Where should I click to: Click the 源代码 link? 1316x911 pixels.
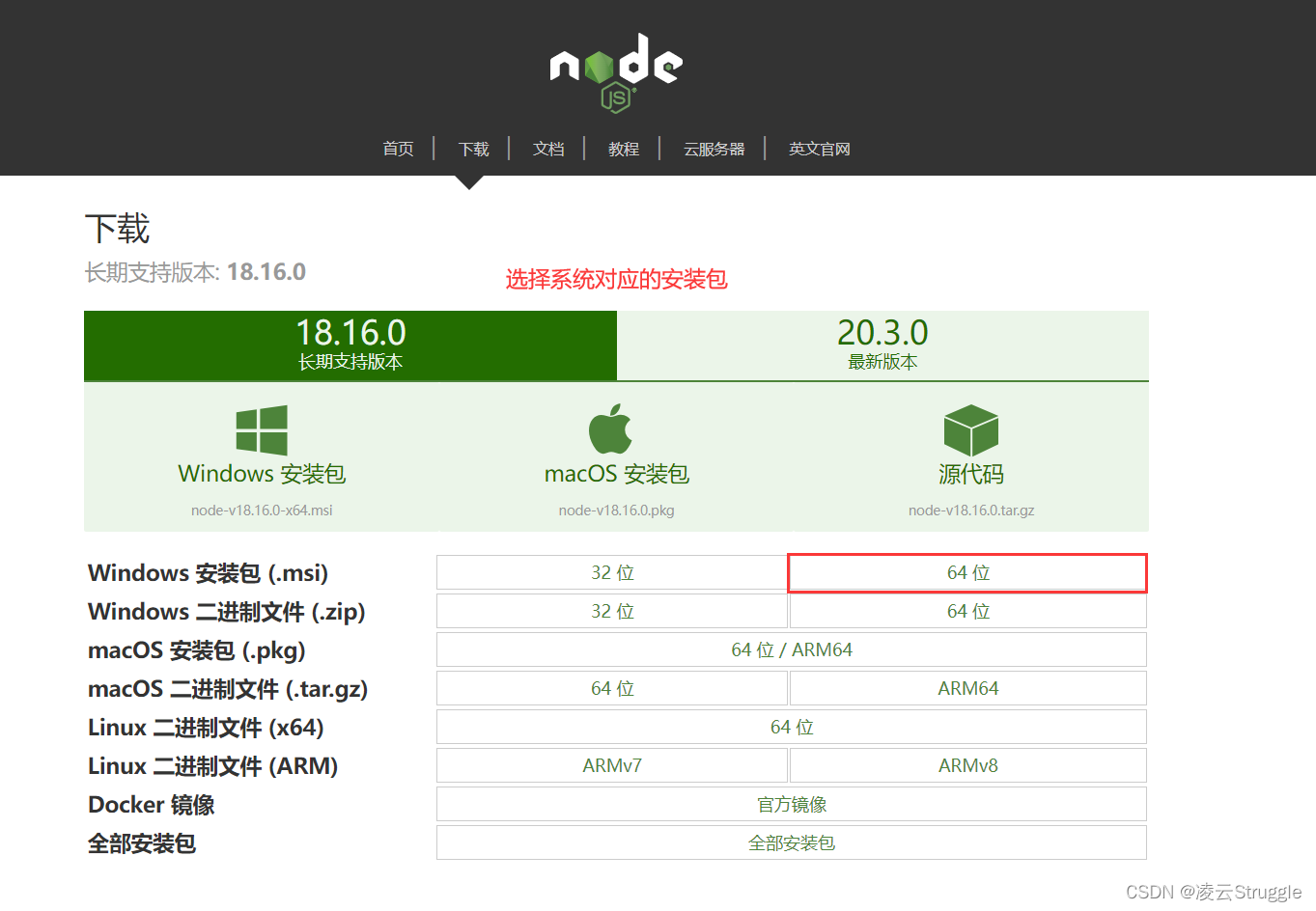tap(971, 474)
